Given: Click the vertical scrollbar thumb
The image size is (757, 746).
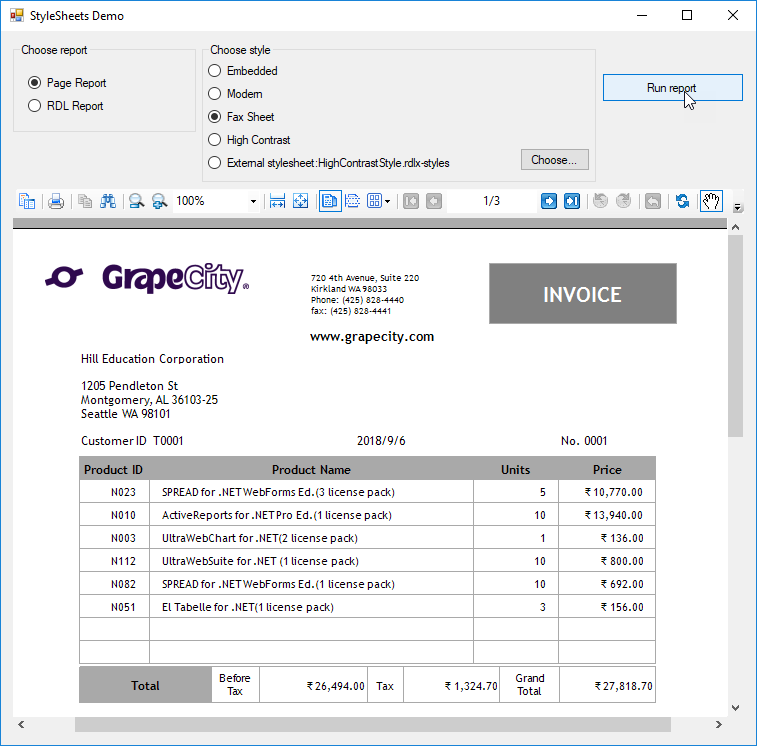Looking at the screenshot, I should (735, 336).
